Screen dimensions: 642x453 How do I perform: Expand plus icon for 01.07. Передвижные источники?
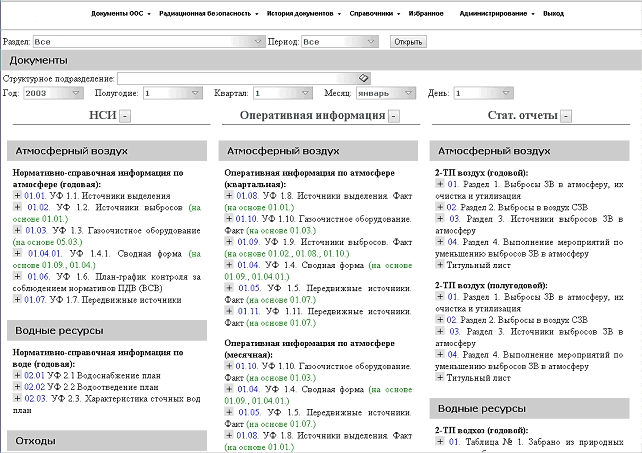(17, 299)
